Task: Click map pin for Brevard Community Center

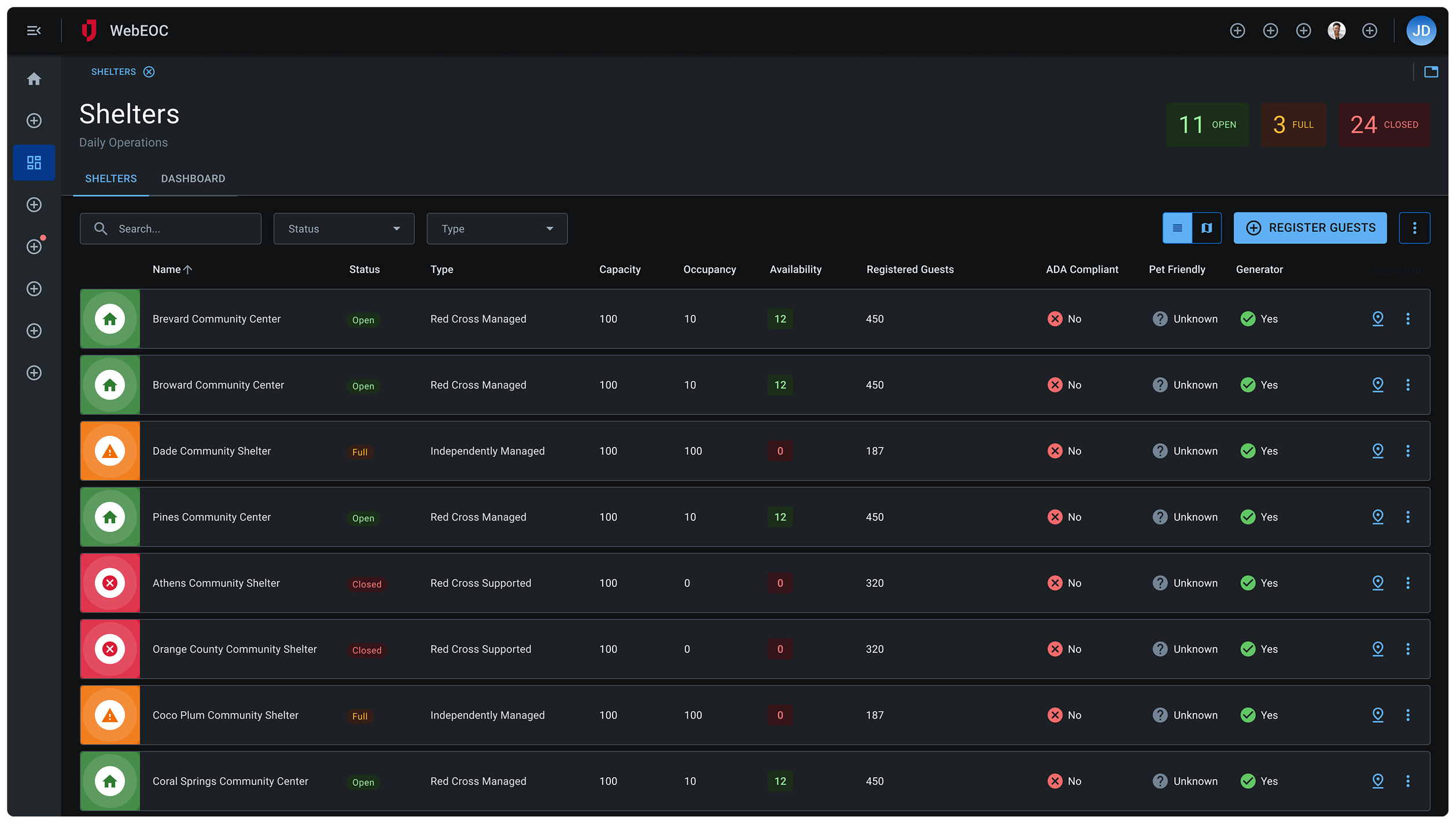Action: point(1378,319)
